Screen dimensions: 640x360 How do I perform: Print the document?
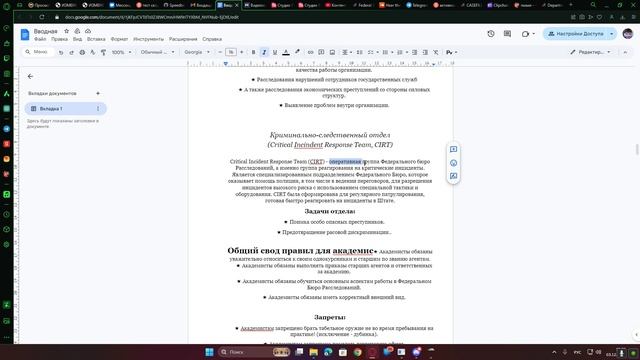point(82,52)
